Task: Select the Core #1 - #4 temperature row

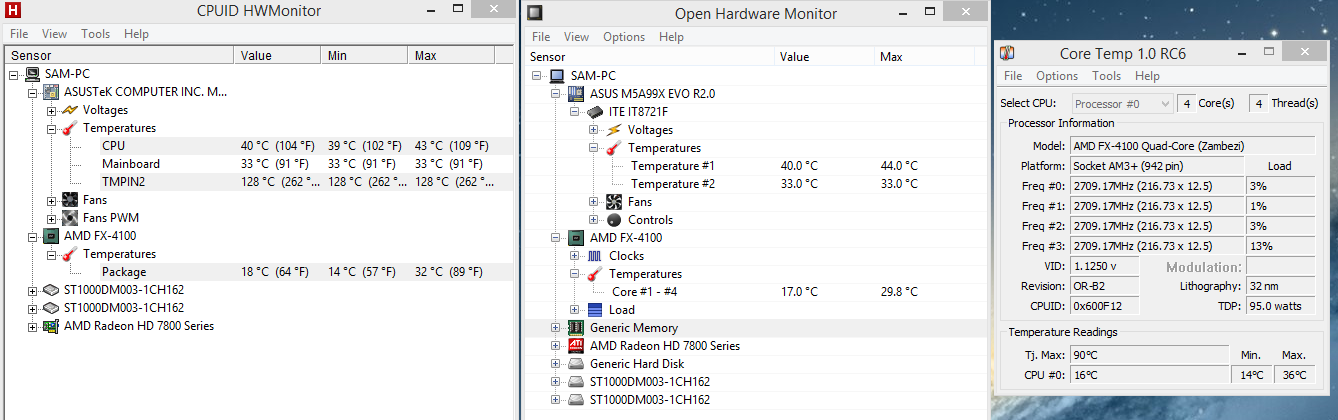Action: click(x=646, y=292)
